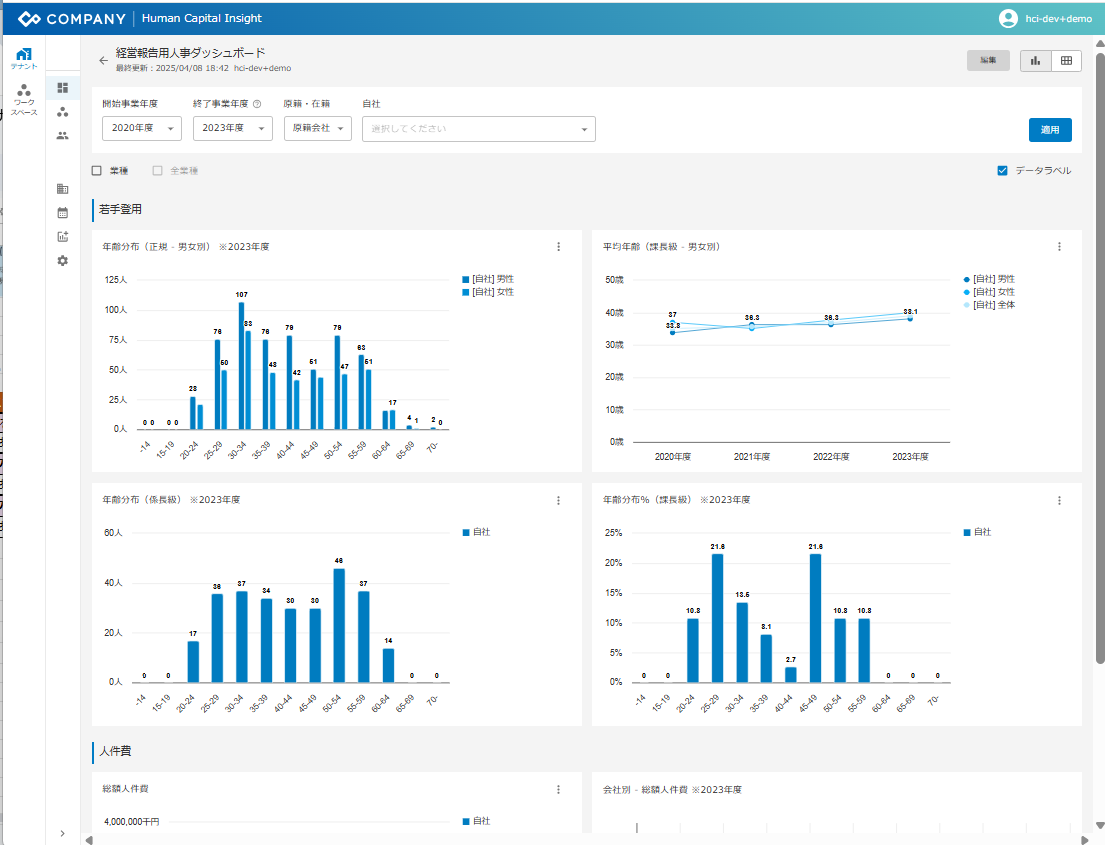Open the 開始事業年度 dropdown showing 2020年度
The width and height of the screenshot is (1106, 845).
point(142,129)
